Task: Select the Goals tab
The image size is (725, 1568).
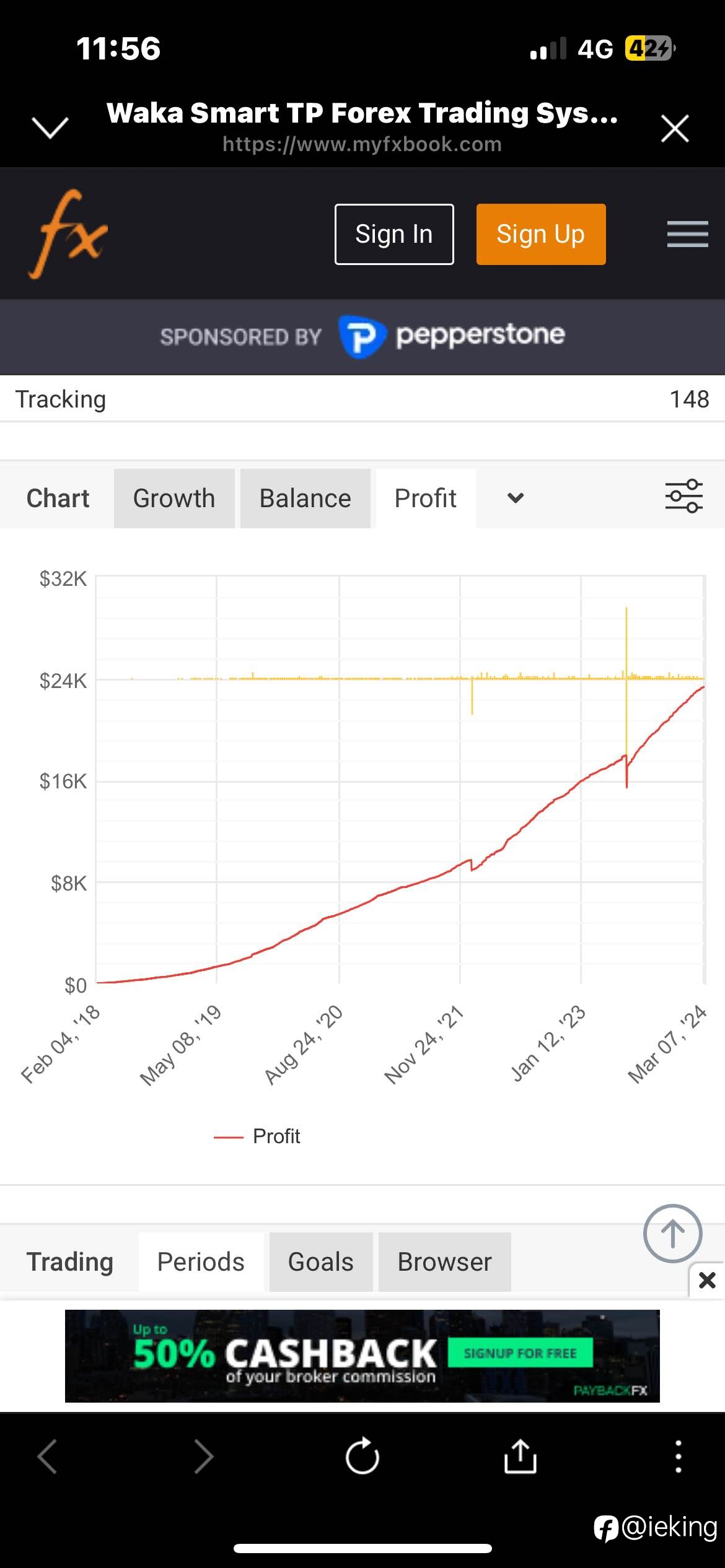Action: coord(321,1261)
